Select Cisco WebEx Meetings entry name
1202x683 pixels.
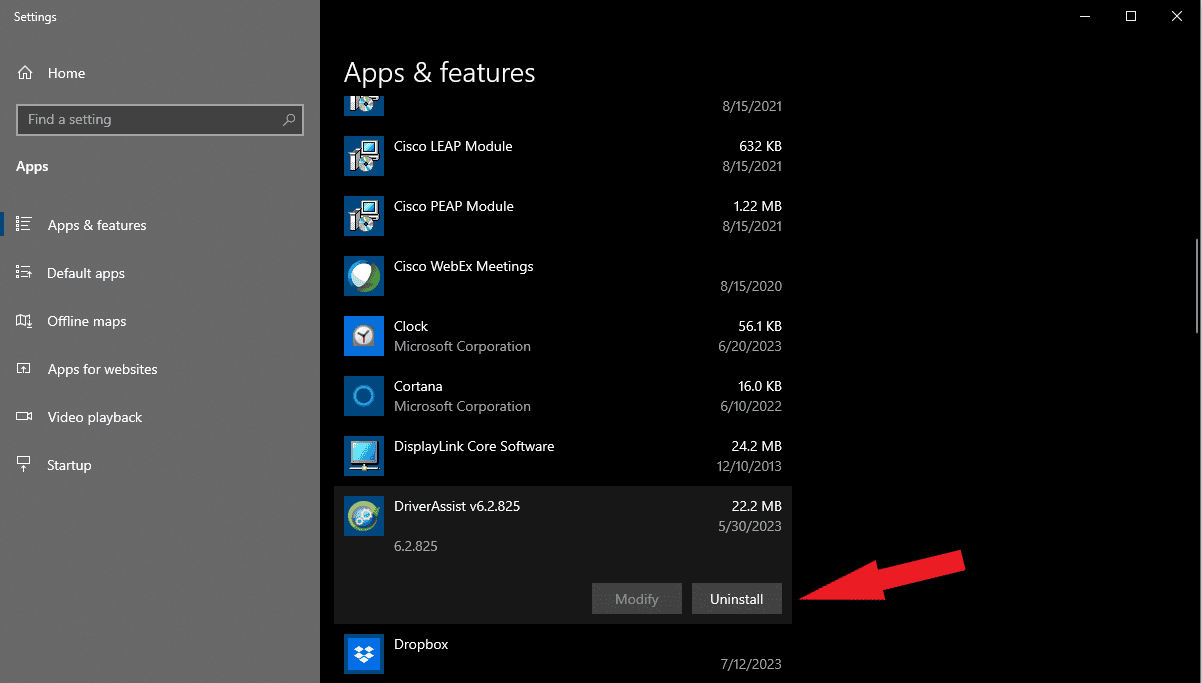464,266
